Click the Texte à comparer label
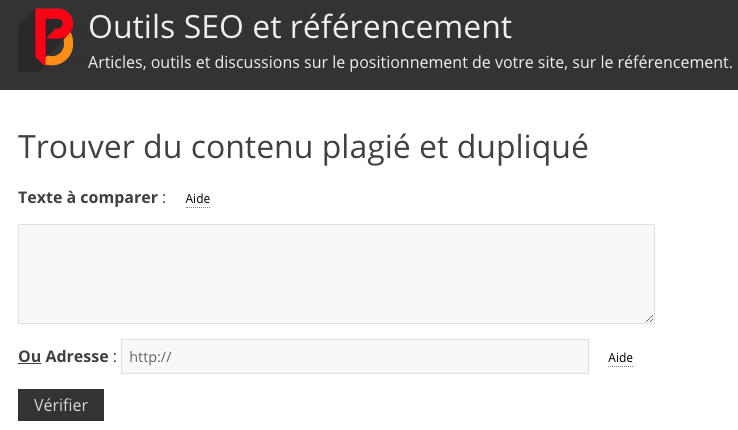Screen dimensions: 738x430 [88, 197]
